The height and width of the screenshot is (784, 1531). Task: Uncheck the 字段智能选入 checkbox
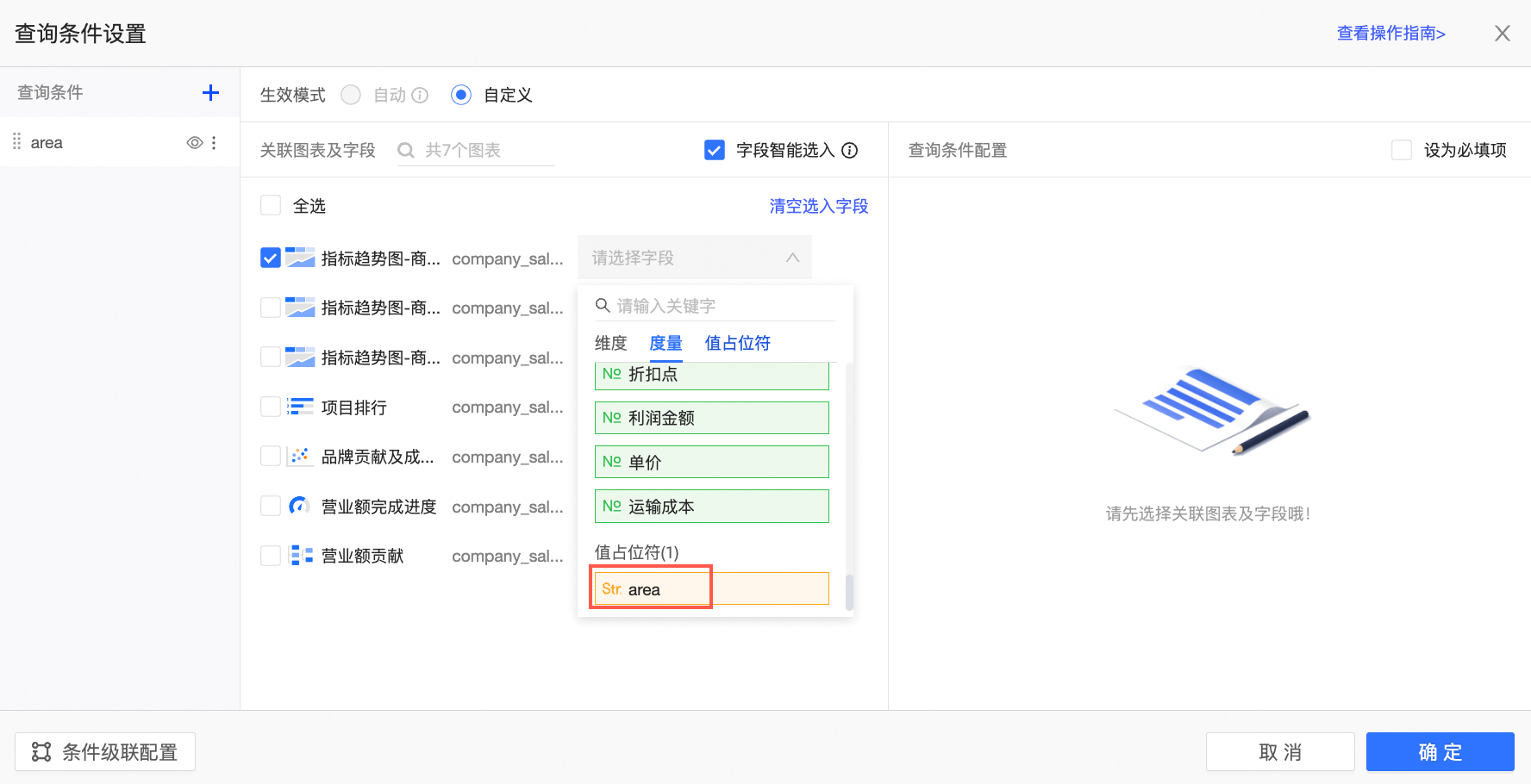[x=715, y=151]
